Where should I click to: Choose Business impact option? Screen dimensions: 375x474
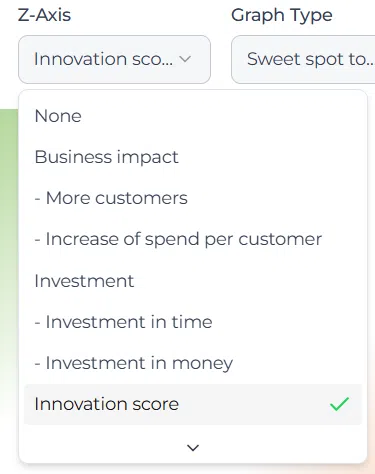(193, 157)
